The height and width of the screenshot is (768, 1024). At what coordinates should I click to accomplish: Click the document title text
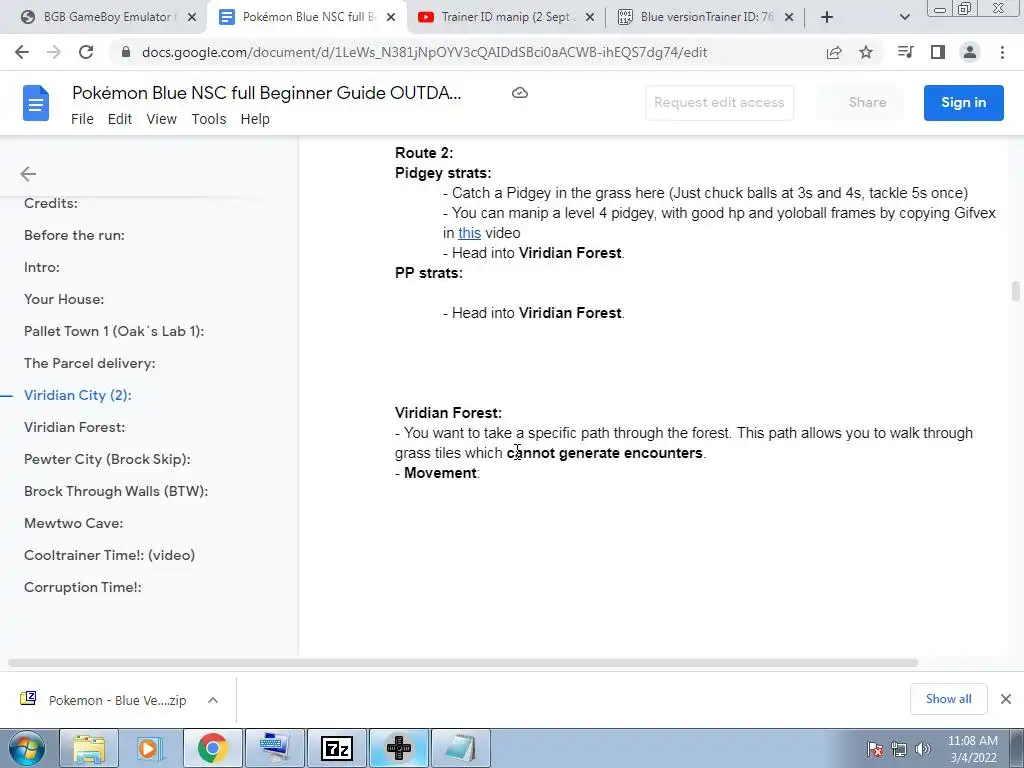coord(266,93)
